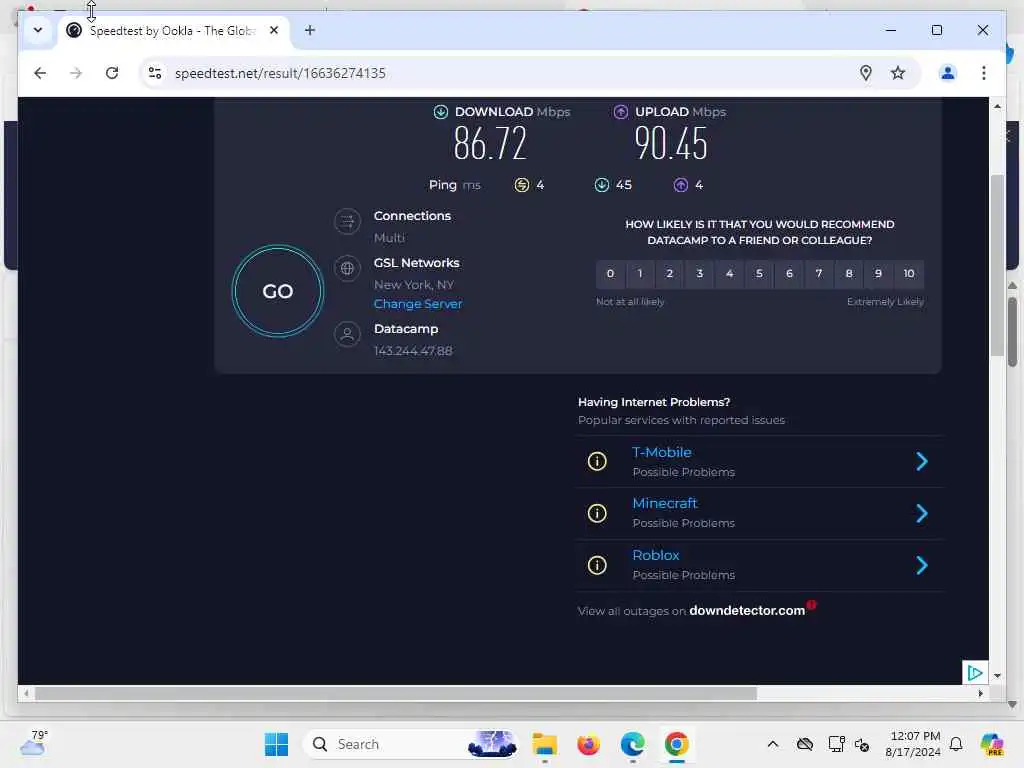Click the upload arrow icon
Viewport: 1024px width, 768px height.
(x=620, y=112)
